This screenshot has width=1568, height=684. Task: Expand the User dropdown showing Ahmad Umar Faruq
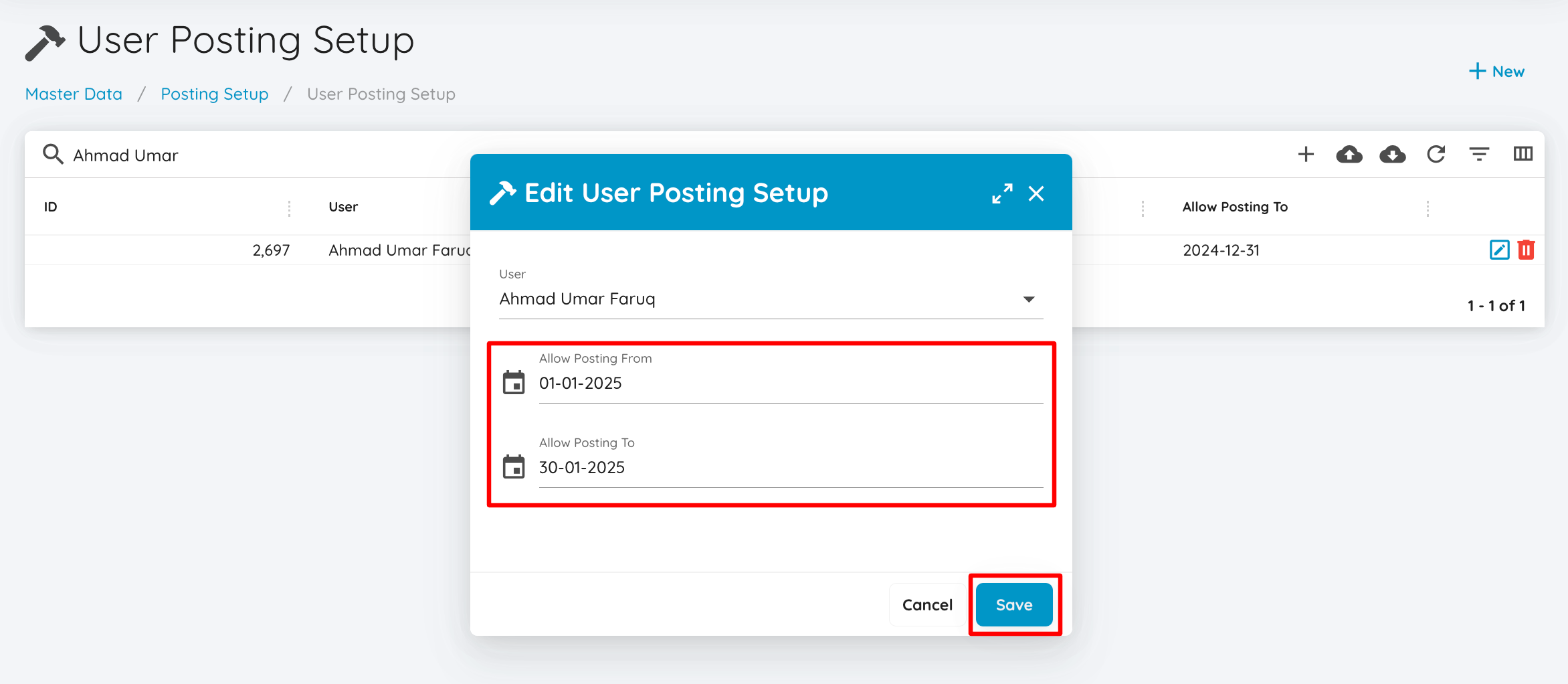click(x=771, y=299)
